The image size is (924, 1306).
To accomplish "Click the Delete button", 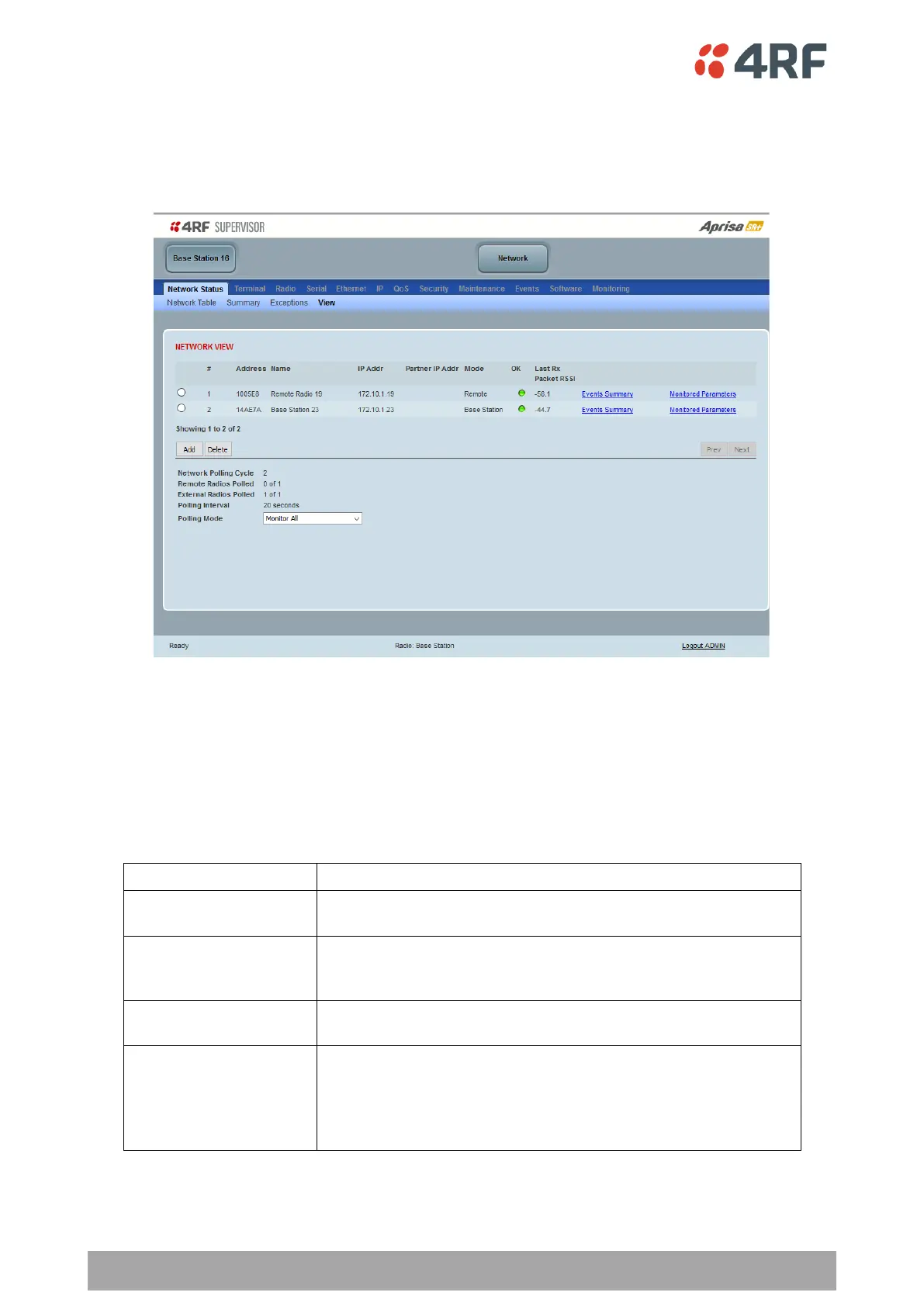I will [x=218, y=449].
